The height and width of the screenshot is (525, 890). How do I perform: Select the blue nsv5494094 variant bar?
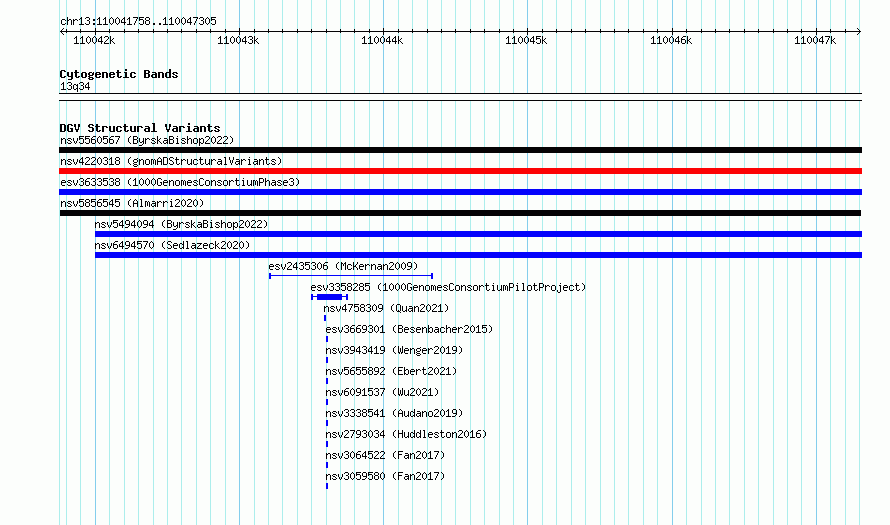[478, 234]
